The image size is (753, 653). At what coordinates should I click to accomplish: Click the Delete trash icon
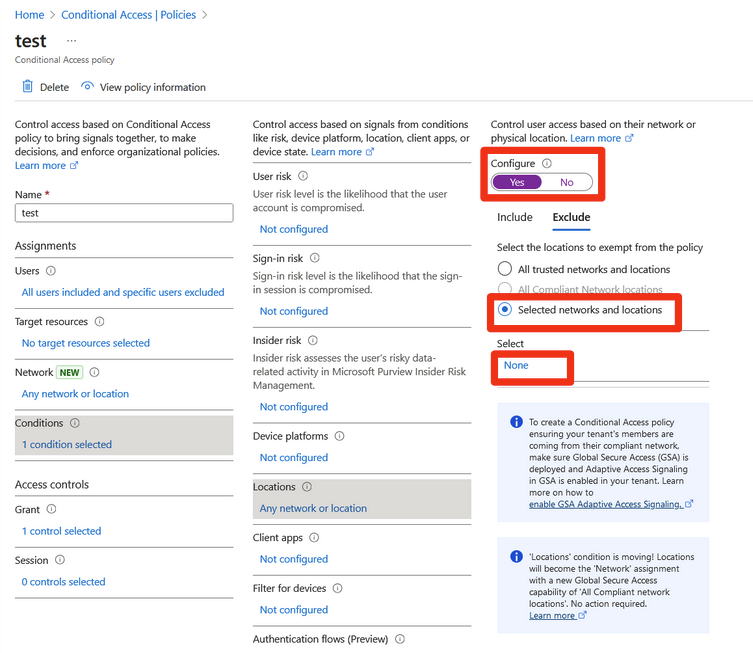[27, 87]
